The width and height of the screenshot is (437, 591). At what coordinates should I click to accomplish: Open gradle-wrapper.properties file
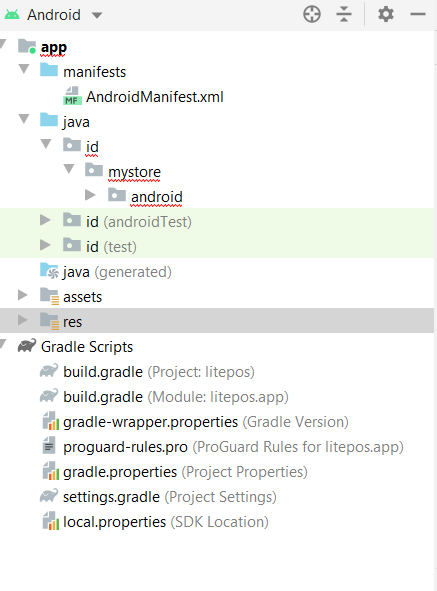[206, 422]
